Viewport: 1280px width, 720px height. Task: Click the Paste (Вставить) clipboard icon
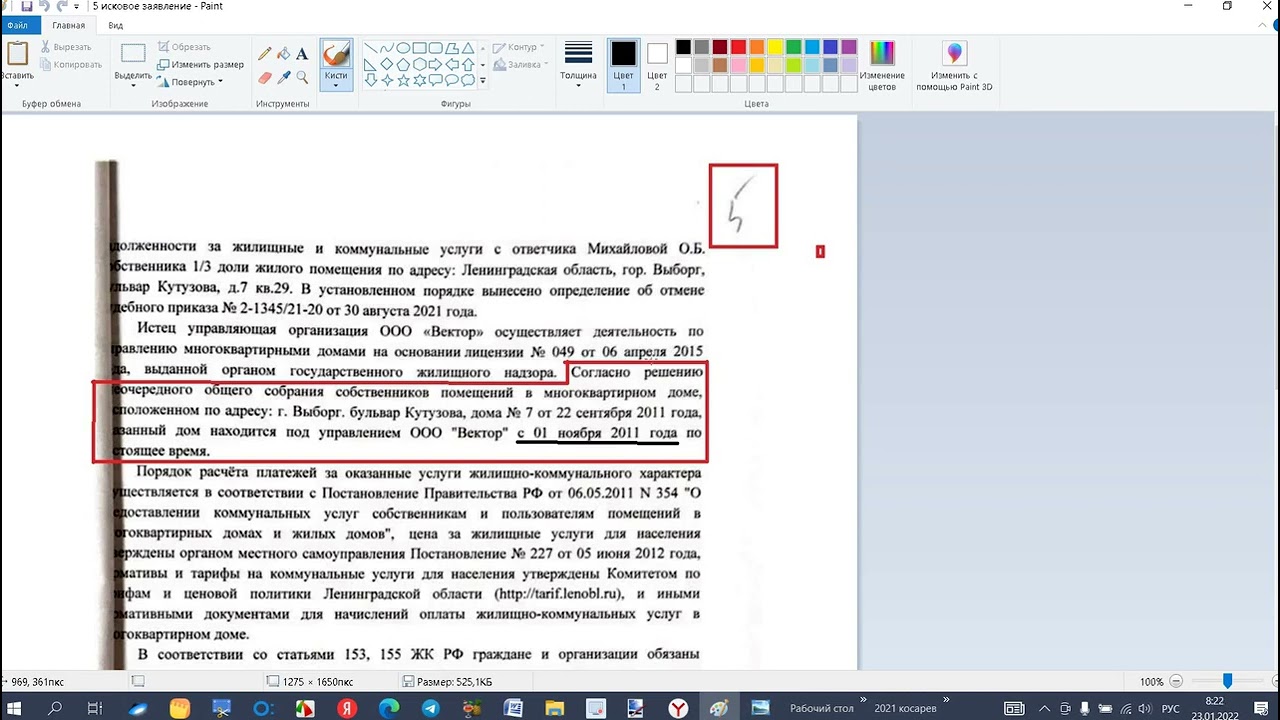[x=16, y=54]
